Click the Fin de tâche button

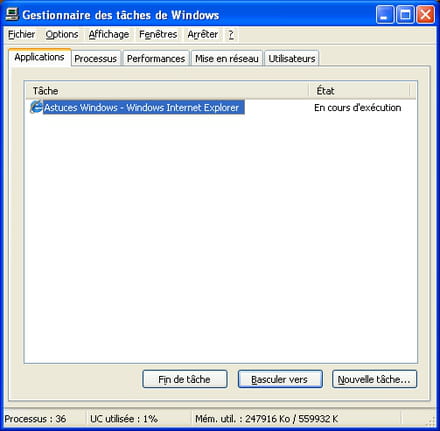pos(185,379)
